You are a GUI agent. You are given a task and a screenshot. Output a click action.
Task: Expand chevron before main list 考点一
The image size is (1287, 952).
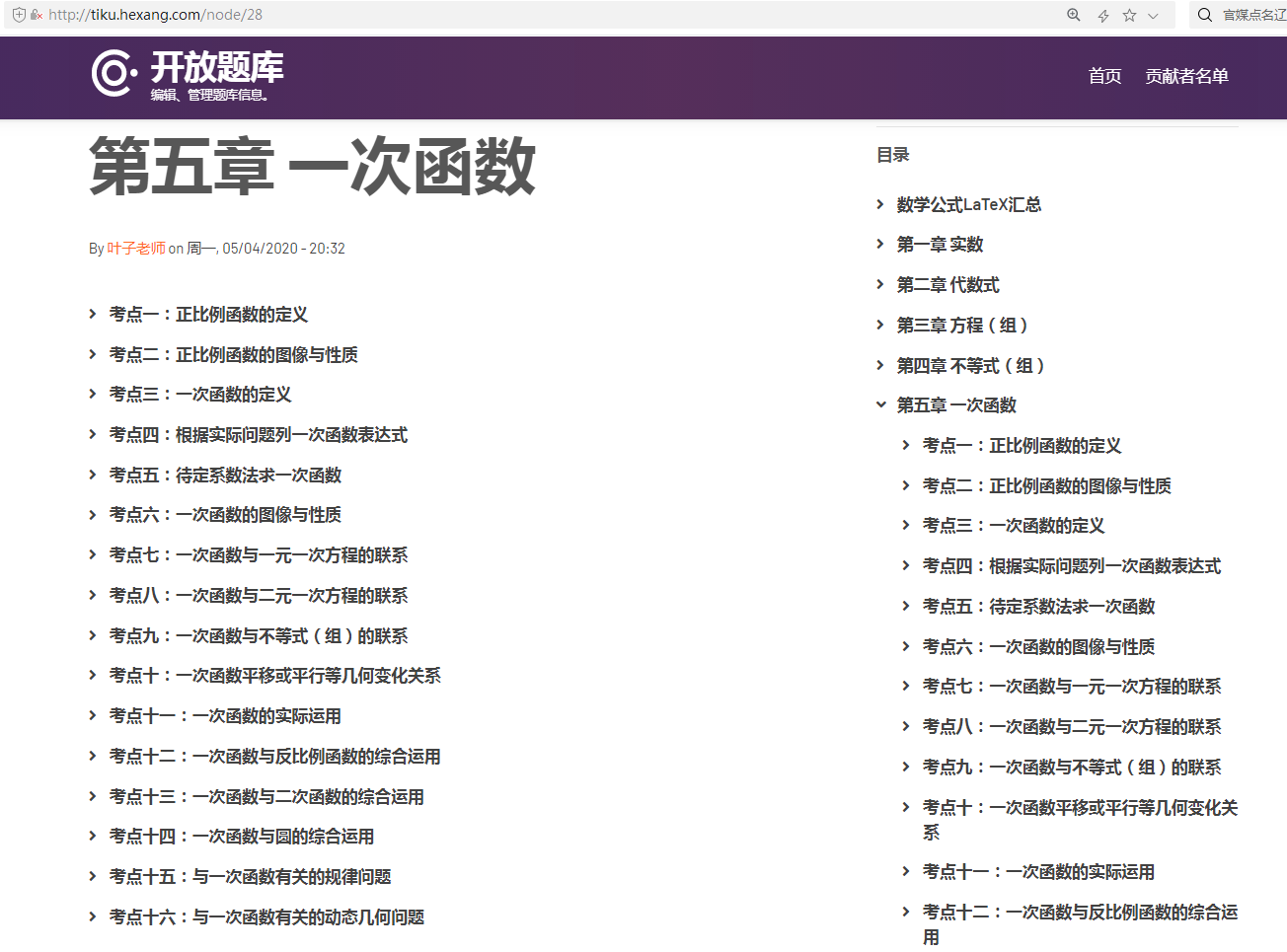click(x=93, y=314)
